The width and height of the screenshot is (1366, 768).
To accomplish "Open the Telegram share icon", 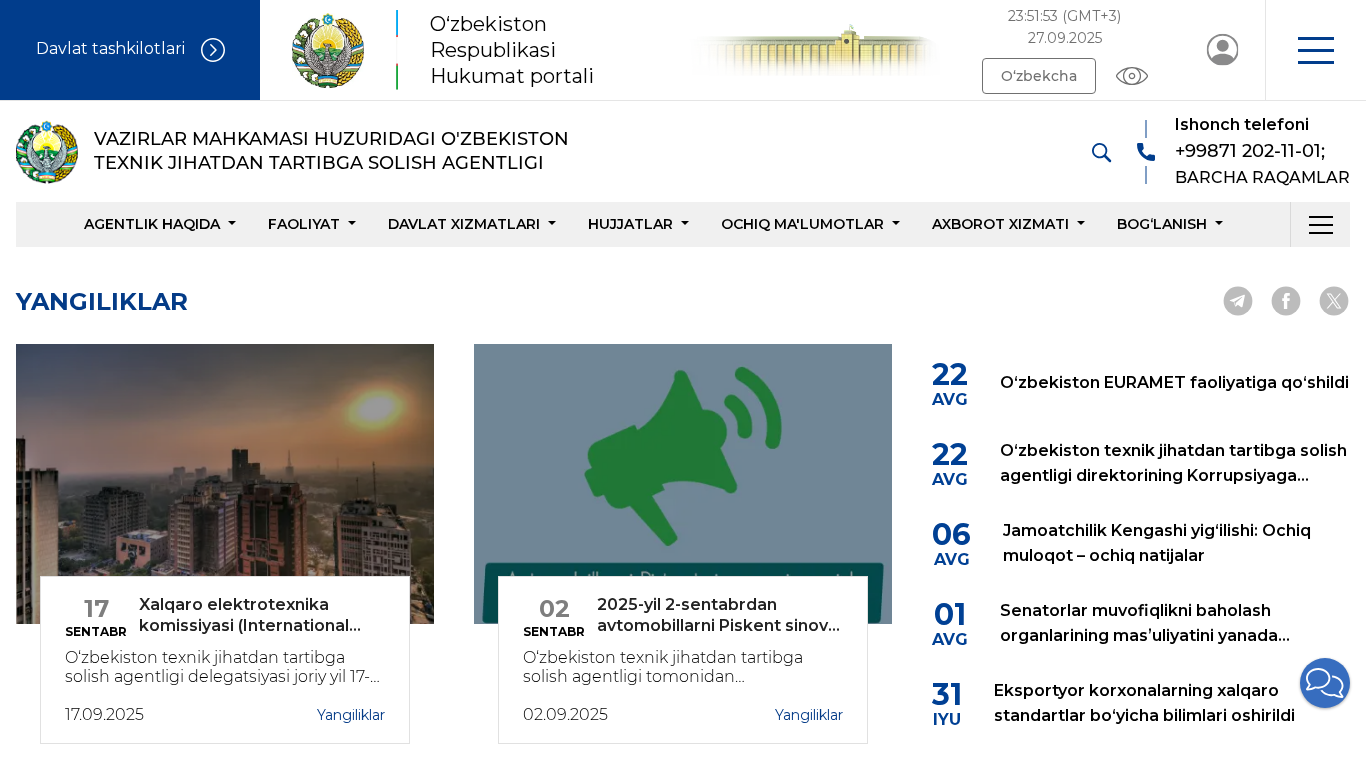I will 1238,301.
